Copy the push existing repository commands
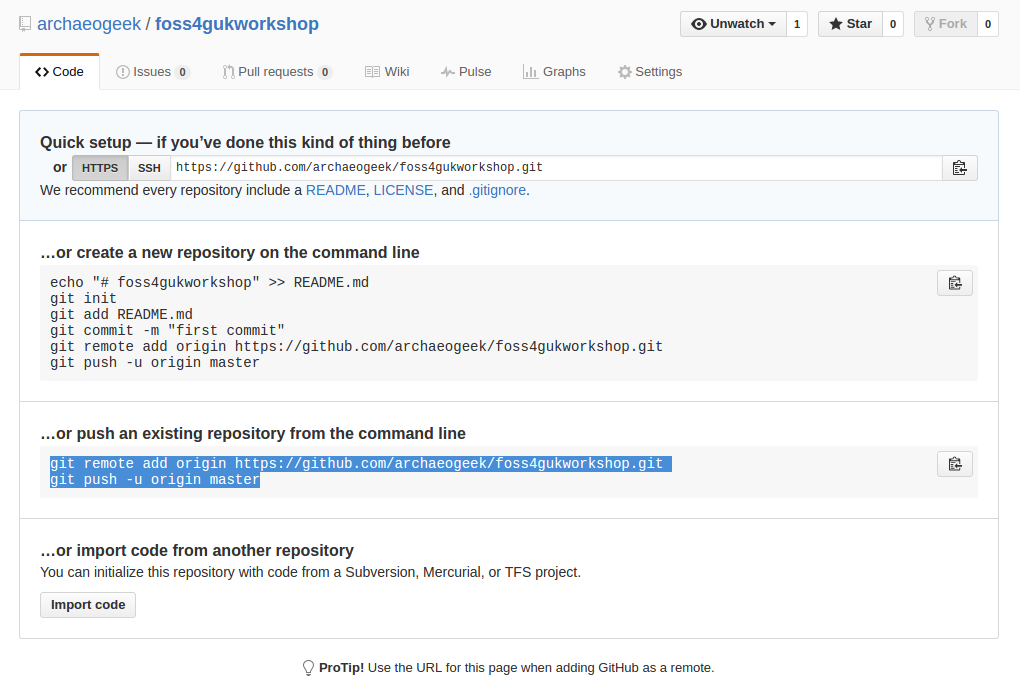Viewport: 1020px width, 686px height. 954,464
